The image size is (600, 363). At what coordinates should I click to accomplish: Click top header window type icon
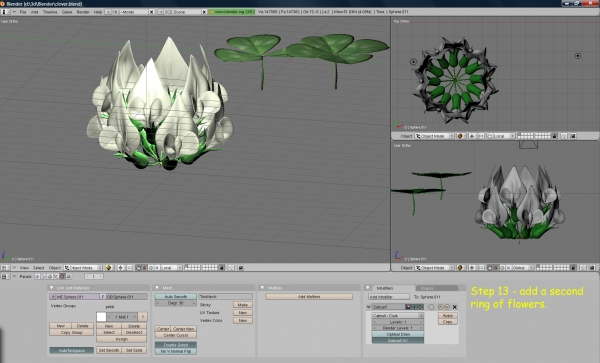[4, 12]
